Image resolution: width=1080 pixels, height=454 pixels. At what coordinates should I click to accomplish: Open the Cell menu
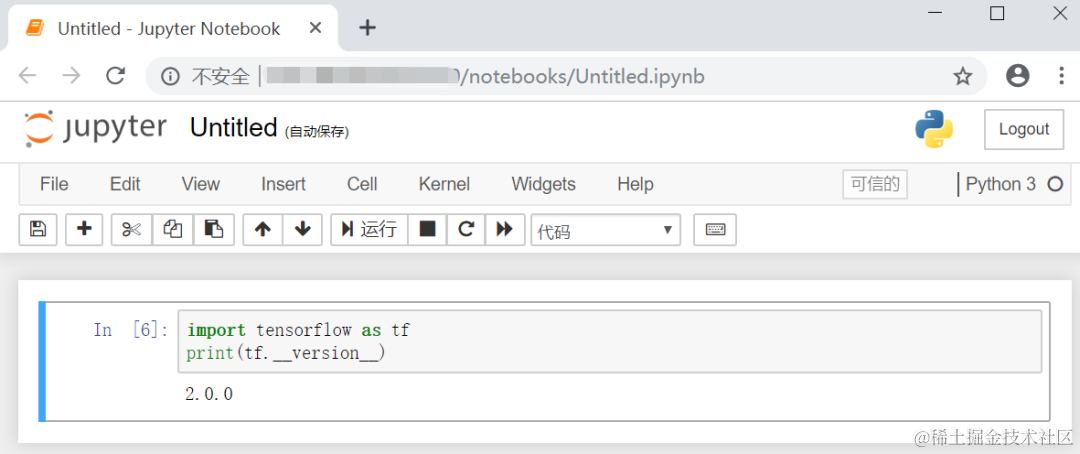(362, 184)
